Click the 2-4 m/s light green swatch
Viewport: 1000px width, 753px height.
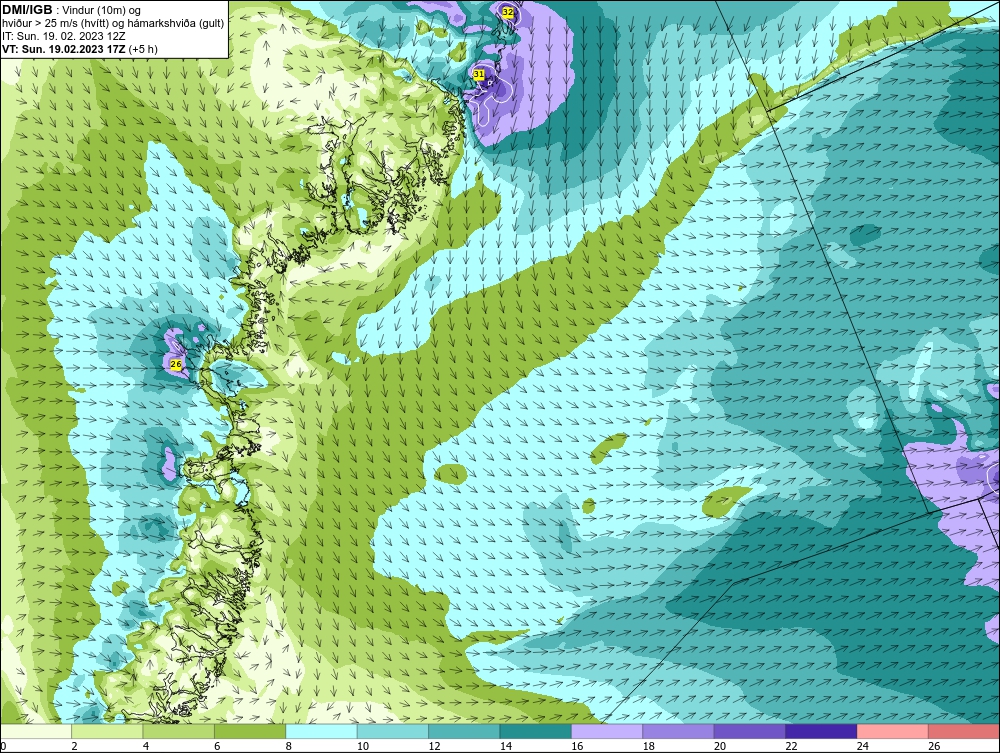point(107,731)
